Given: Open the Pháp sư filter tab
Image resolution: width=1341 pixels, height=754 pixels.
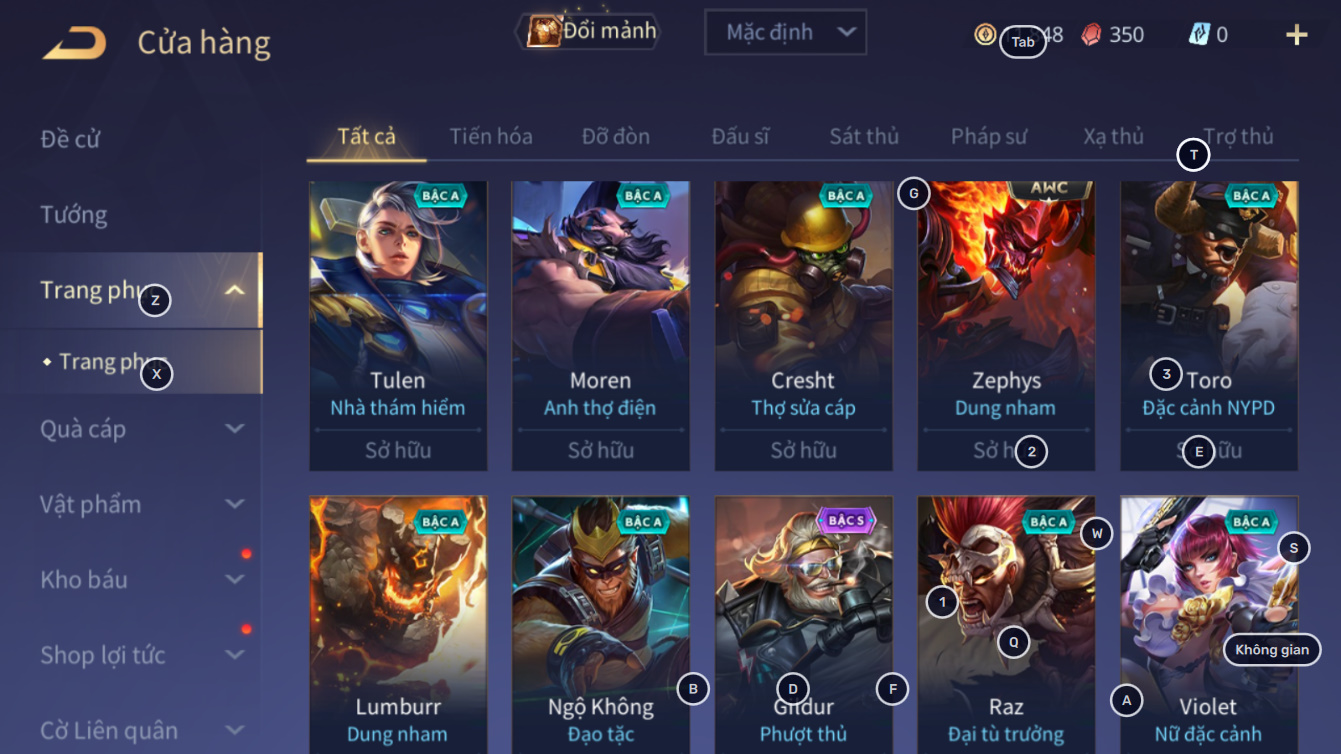Looking at the screenshot, I should (989, 137).
